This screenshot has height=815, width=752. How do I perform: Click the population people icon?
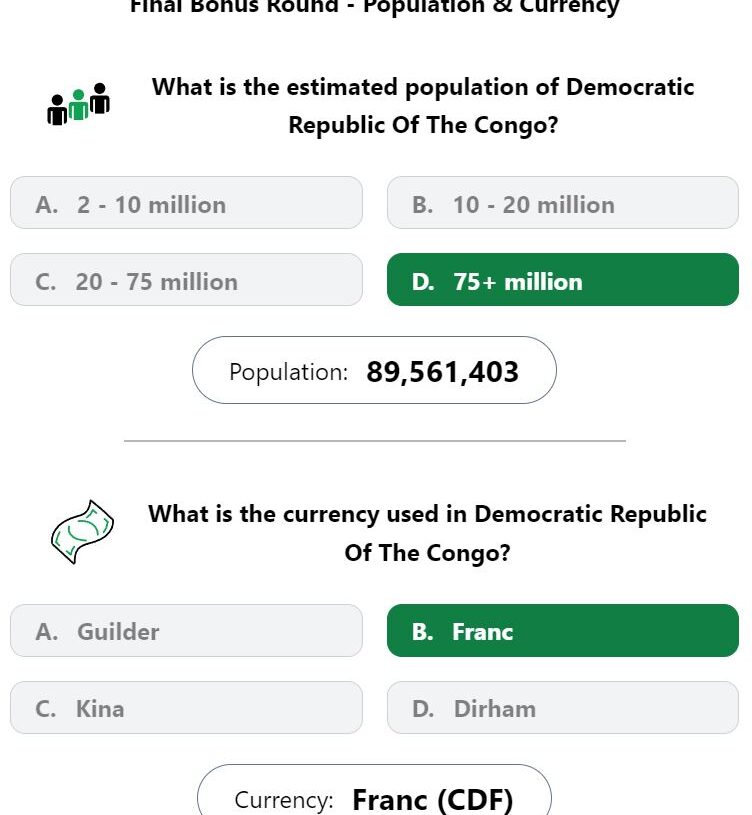pyautogui.click(x=78, y=104)
